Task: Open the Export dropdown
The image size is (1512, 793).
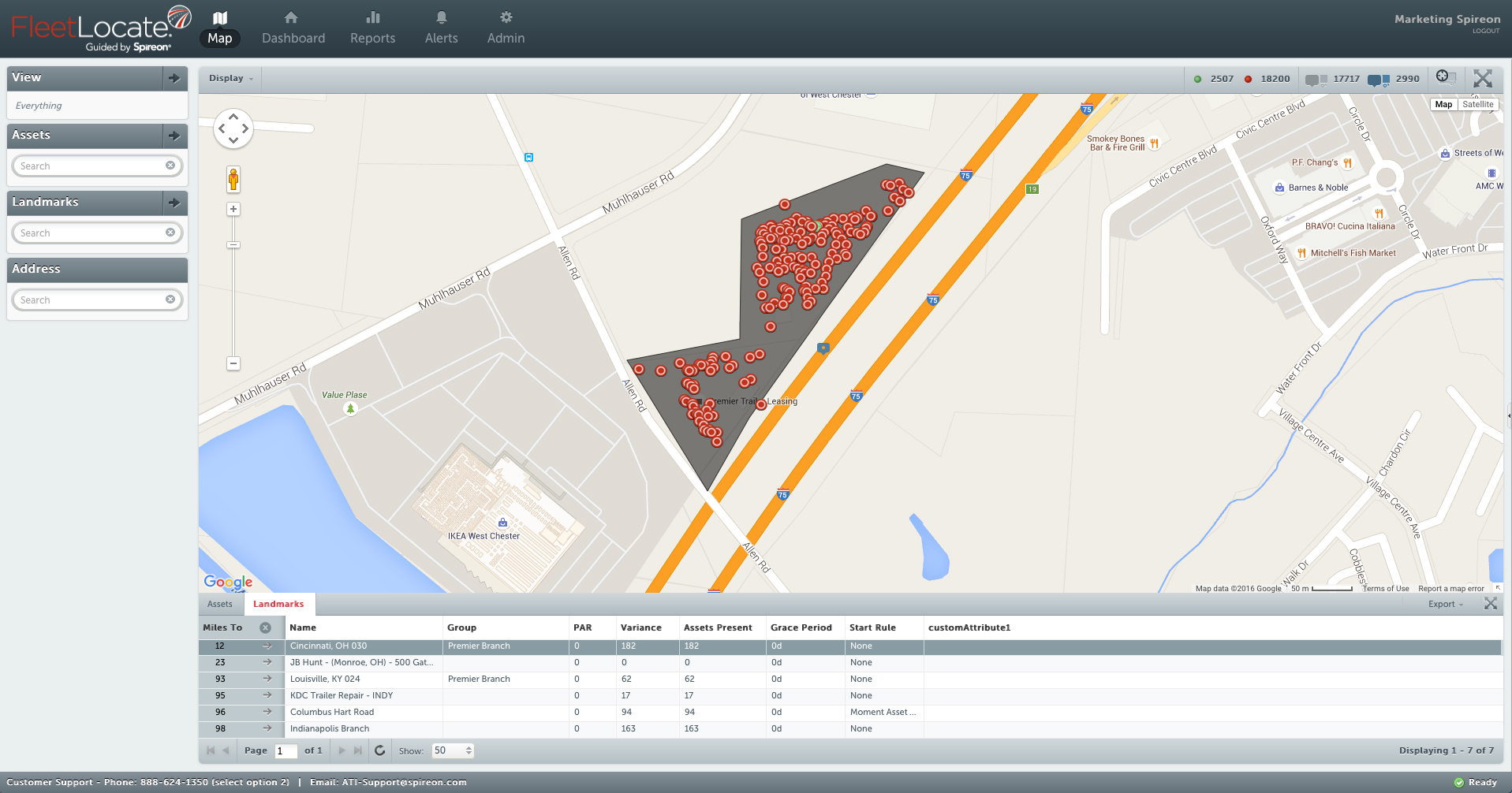Action: pyautogui.click(x=1445, y=605)
